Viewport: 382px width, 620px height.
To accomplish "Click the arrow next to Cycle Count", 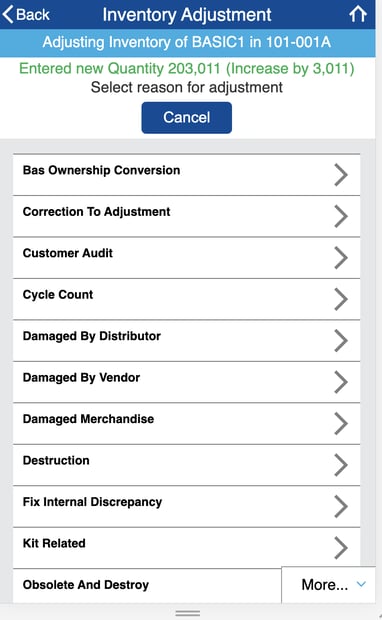I will pyautogui.click(x=341, y=299).
